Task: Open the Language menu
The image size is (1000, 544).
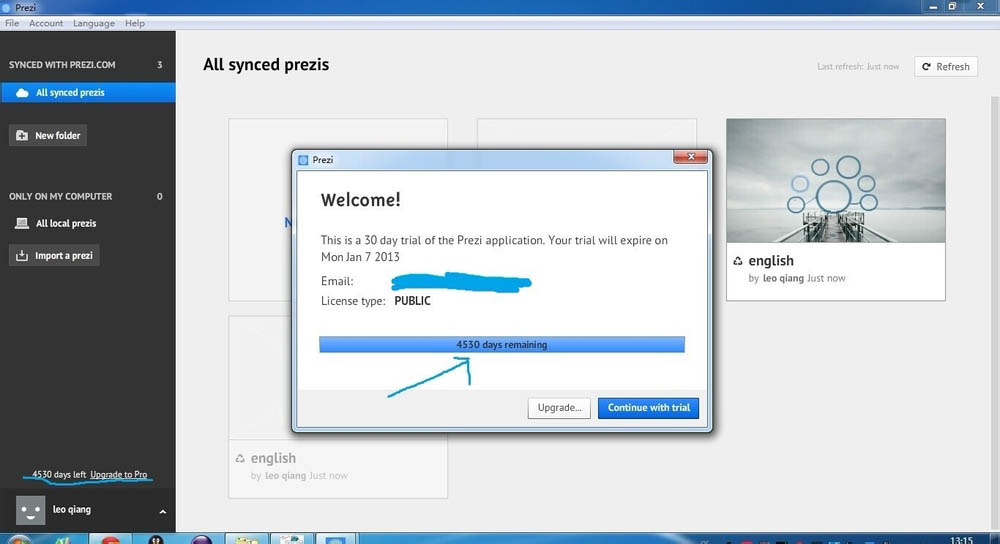Action: 94,23
